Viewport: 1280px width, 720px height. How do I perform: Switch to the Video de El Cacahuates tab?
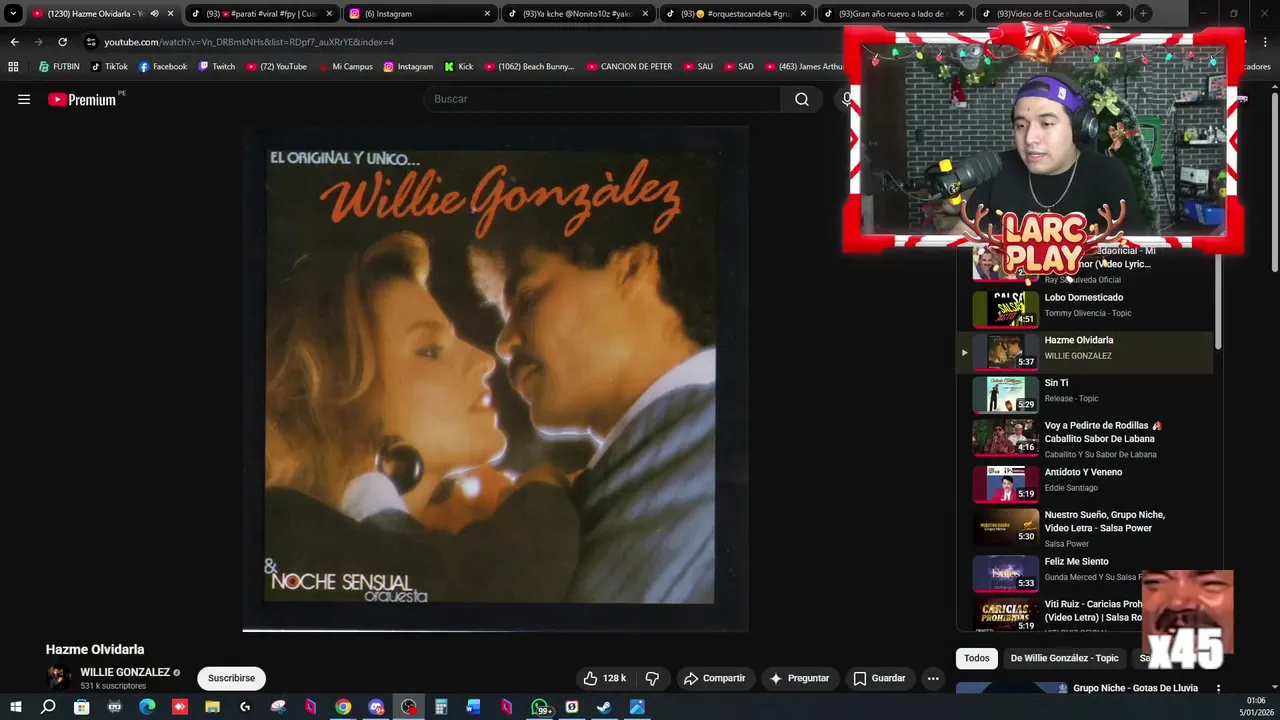pyautogui.click(x=1052, y=14)
